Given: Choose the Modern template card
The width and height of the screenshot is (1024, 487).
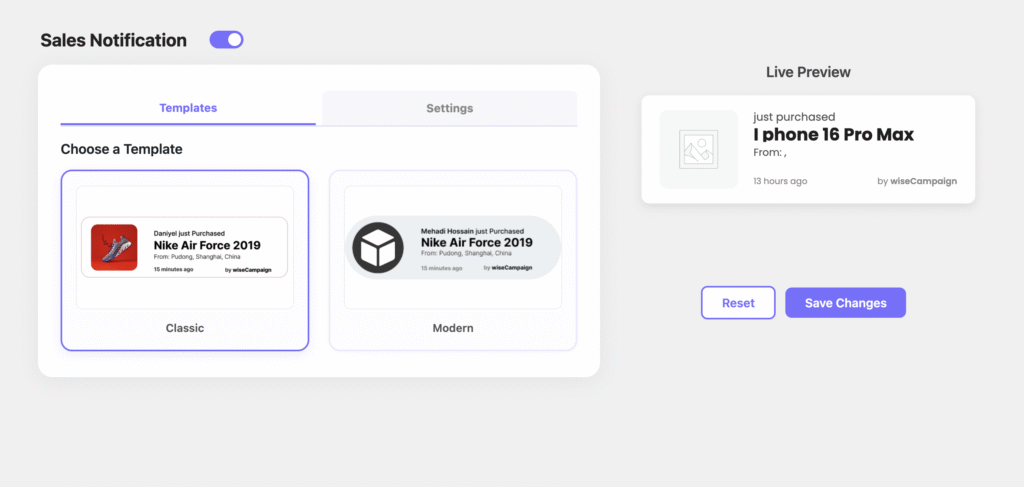Looking at the screenshot, I should click(453, 260).
